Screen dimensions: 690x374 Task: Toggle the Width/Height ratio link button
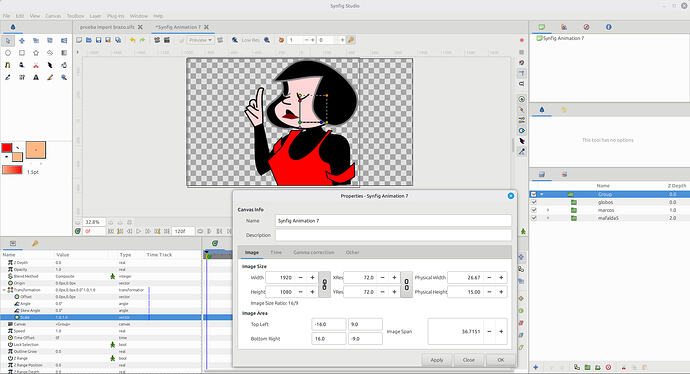(x=324, y=285)
